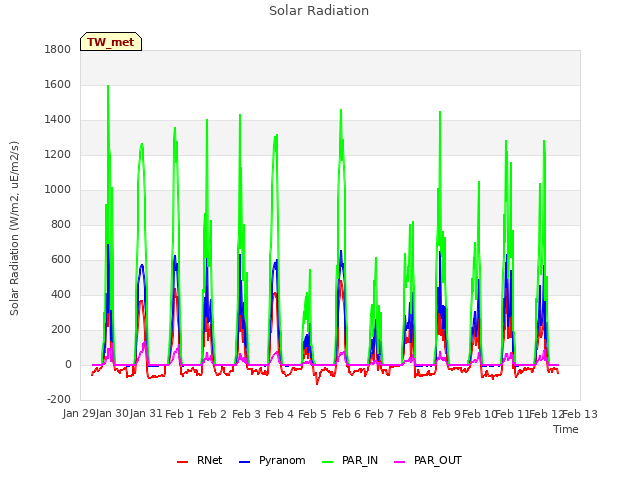Toggle Pyranom series in legend
The height and width of the screenshot is (480, 640).
coord(272,460)
